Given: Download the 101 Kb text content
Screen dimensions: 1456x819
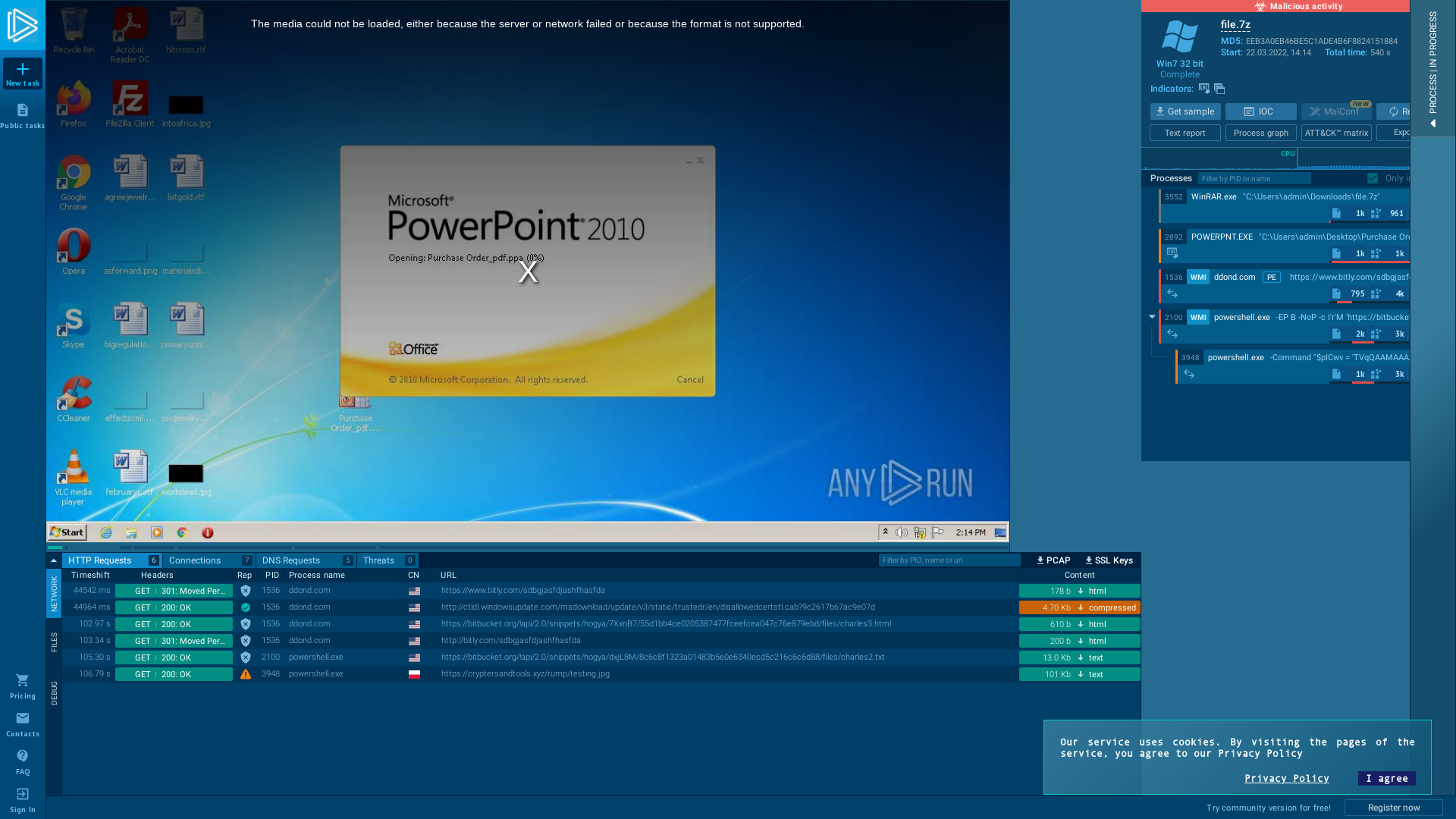Looking at the screenshot, I should [x=1080, y=674].
